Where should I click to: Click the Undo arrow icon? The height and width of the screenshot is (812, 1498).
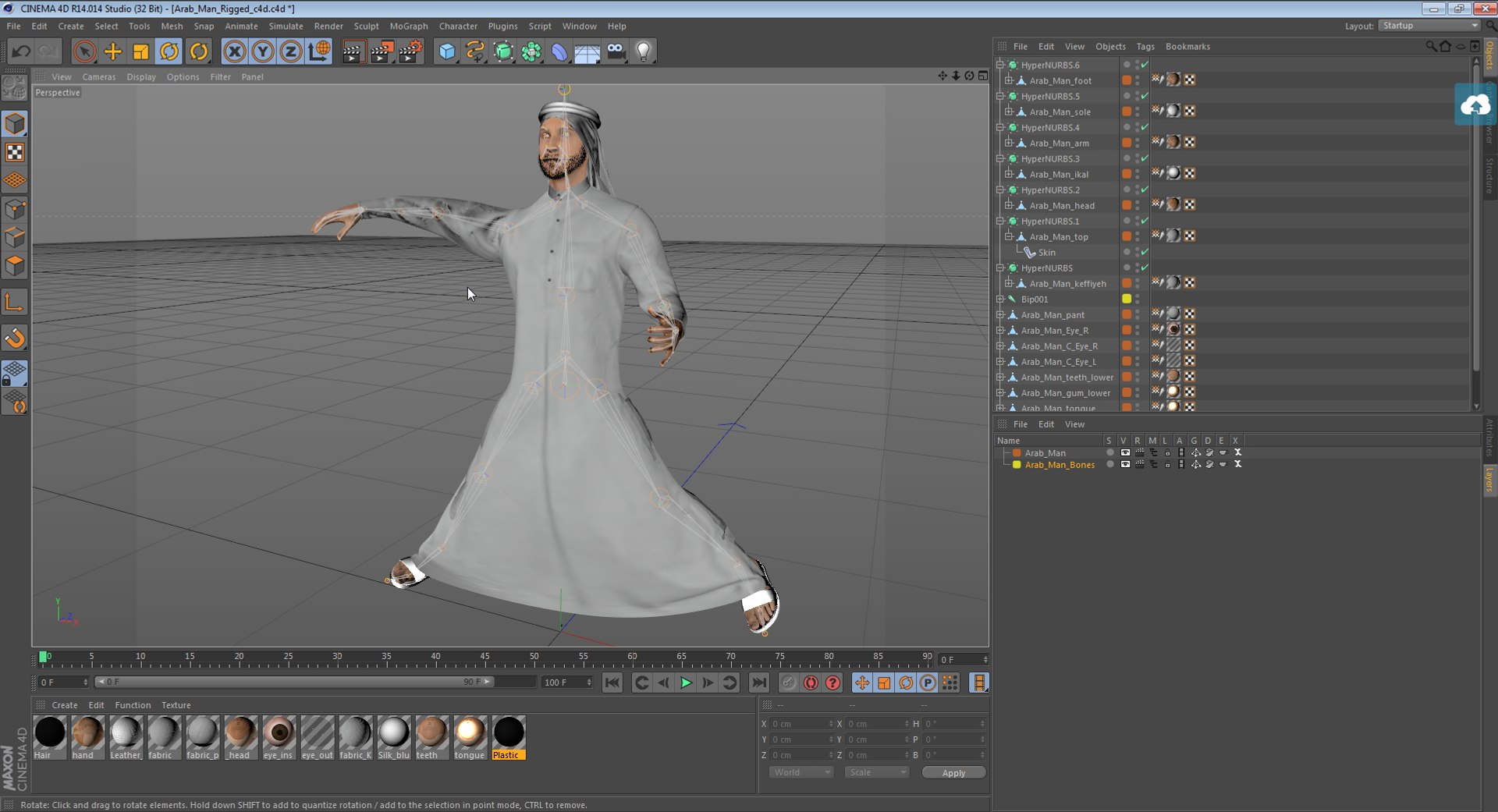pos(21,51)
